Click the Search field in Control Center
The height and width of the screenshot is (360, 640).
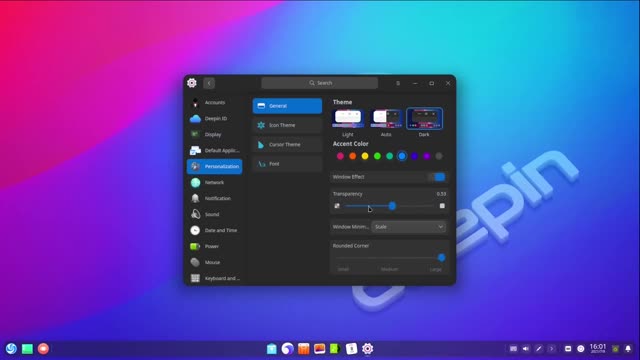tap(320, 83)
